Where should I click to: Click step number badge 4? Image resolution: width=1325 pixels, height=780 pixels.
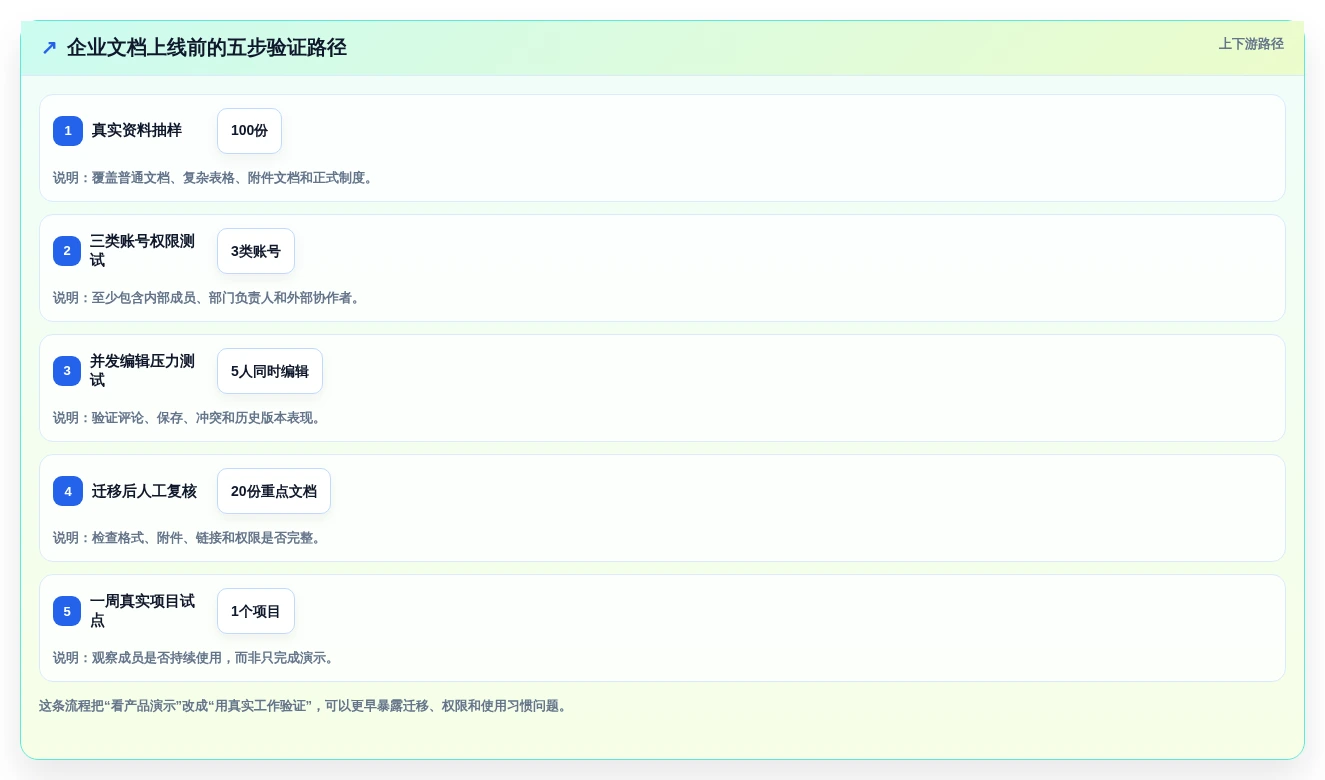click(68, 491)
